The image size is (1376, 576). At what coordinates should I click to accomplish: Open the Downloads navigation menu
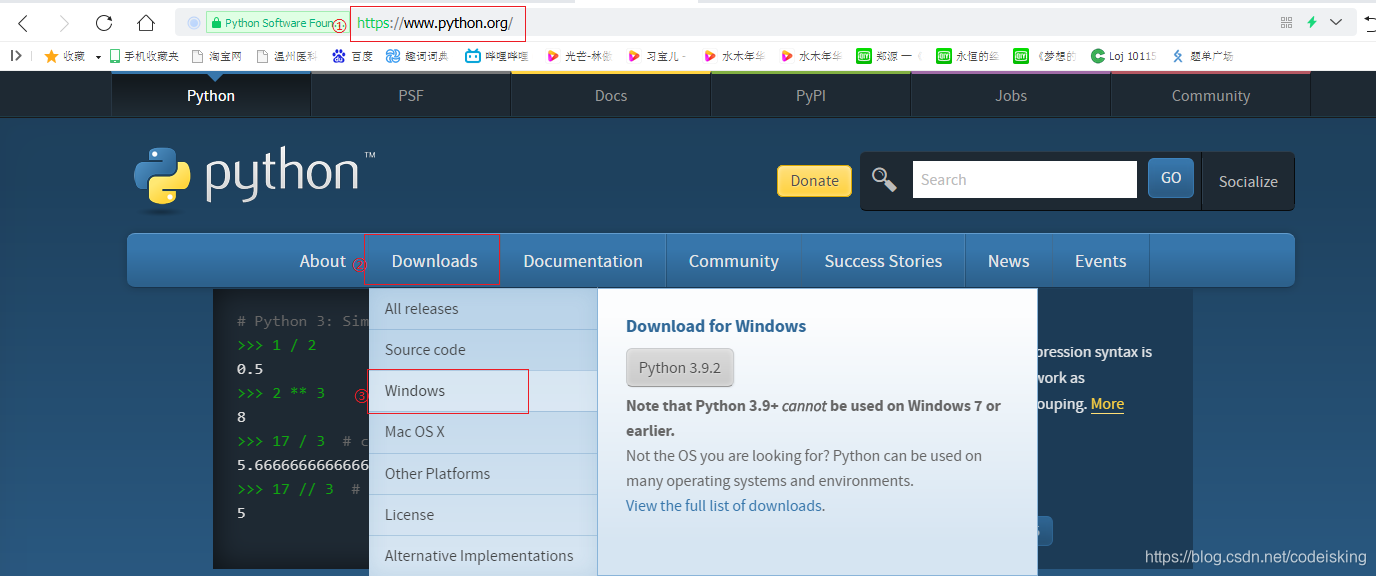click(435, 261)
